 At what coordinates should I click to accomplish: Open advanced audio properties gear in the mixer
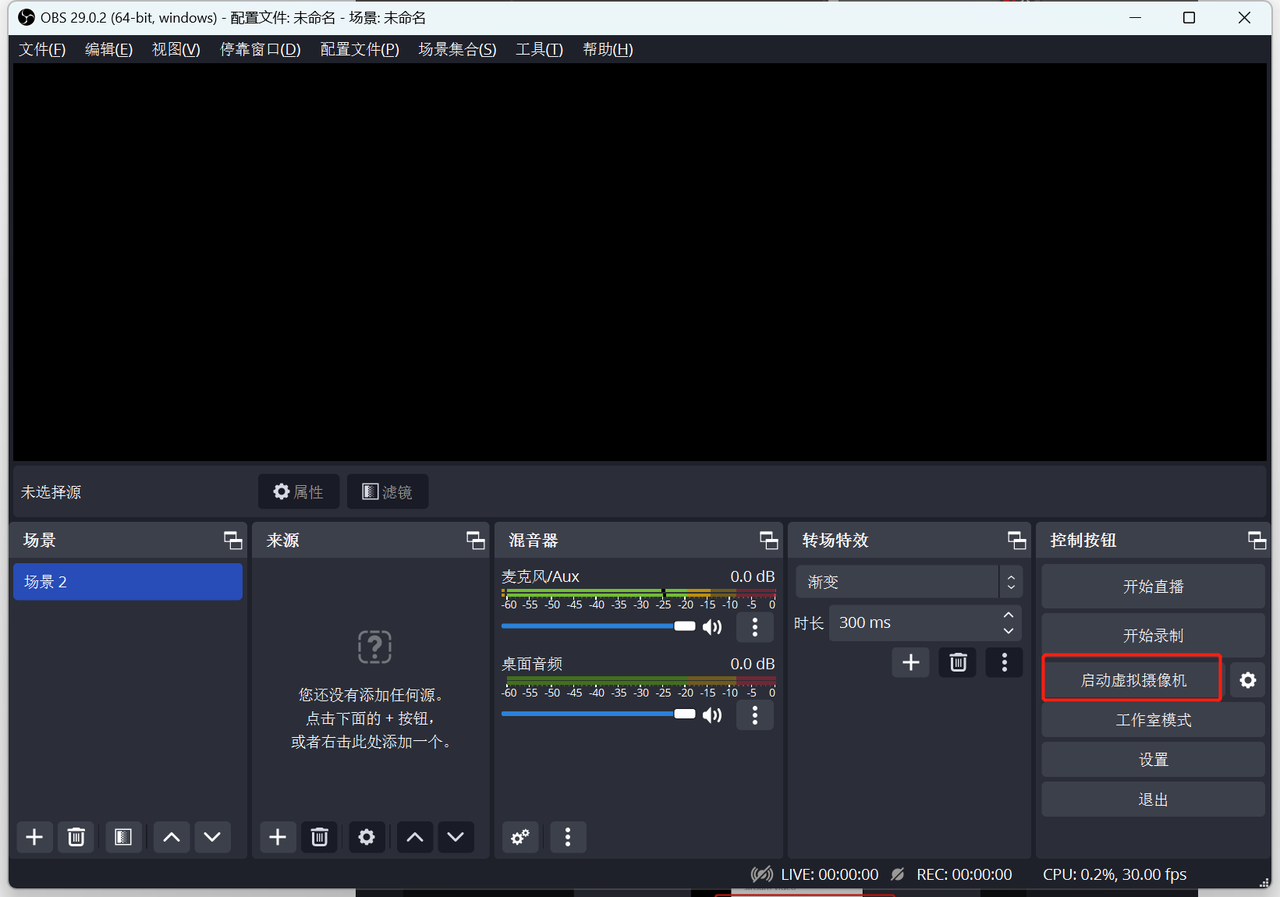519,837
